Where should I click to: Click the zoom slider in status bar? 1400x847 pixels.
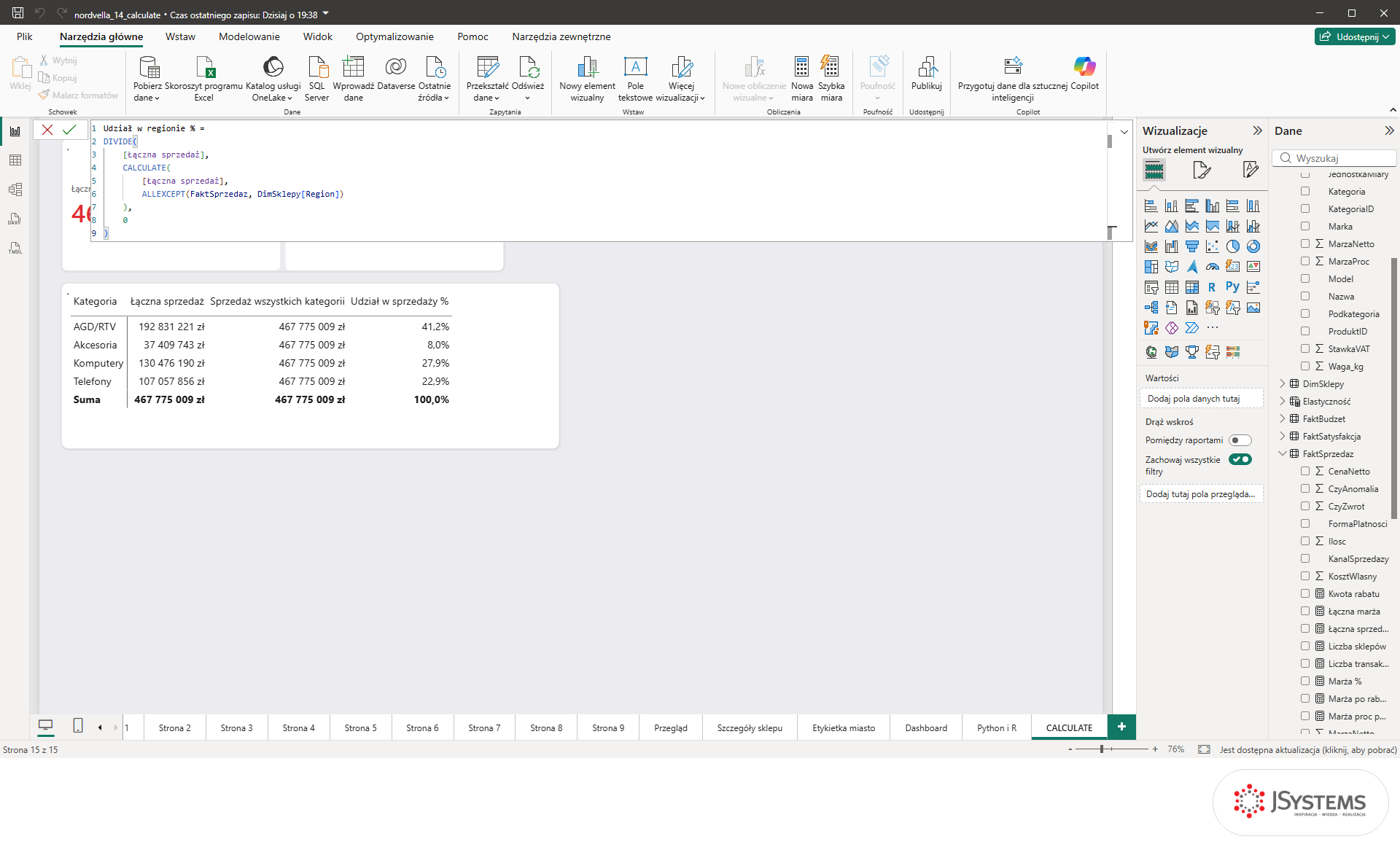(1112, 749)
